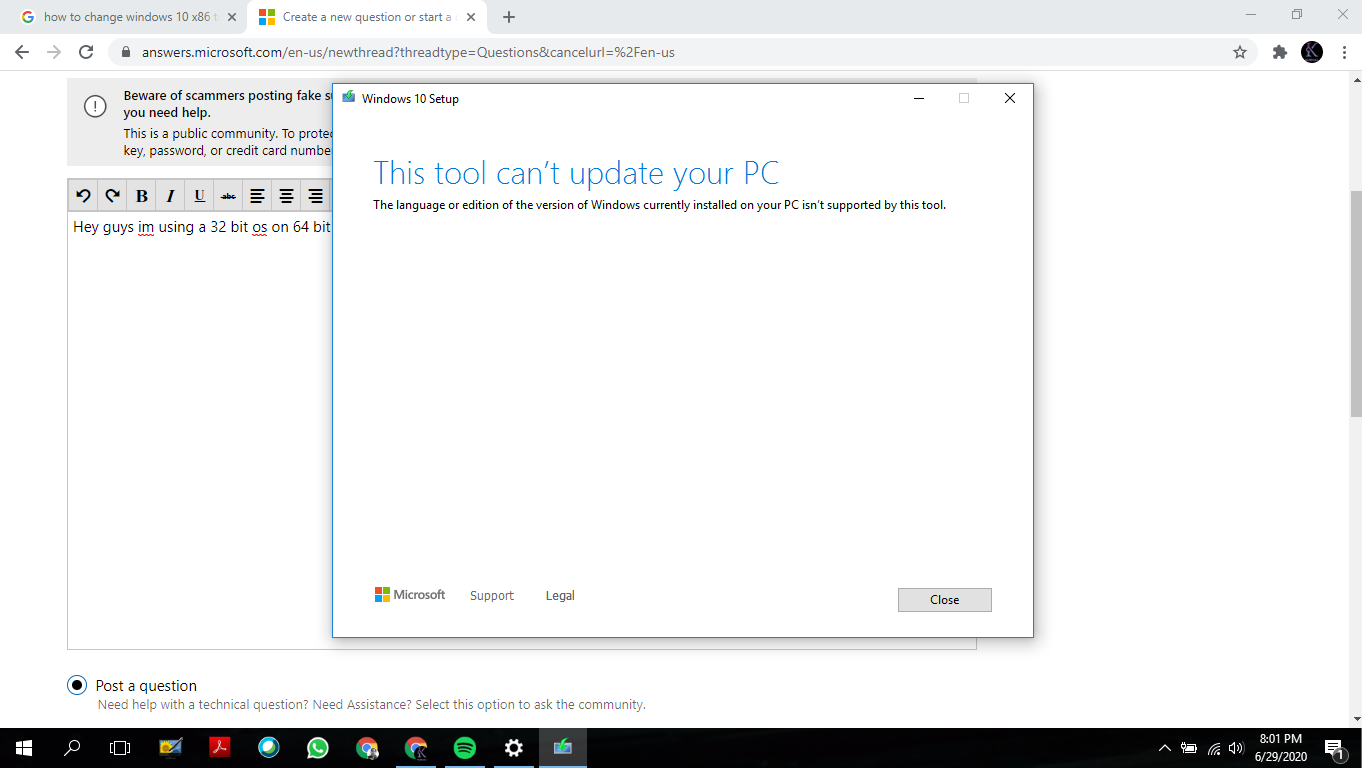The height and width of the screenshot is (768, 1362).
Task: Open the Legal link in Setup dialog
Action: pos(560,595)
